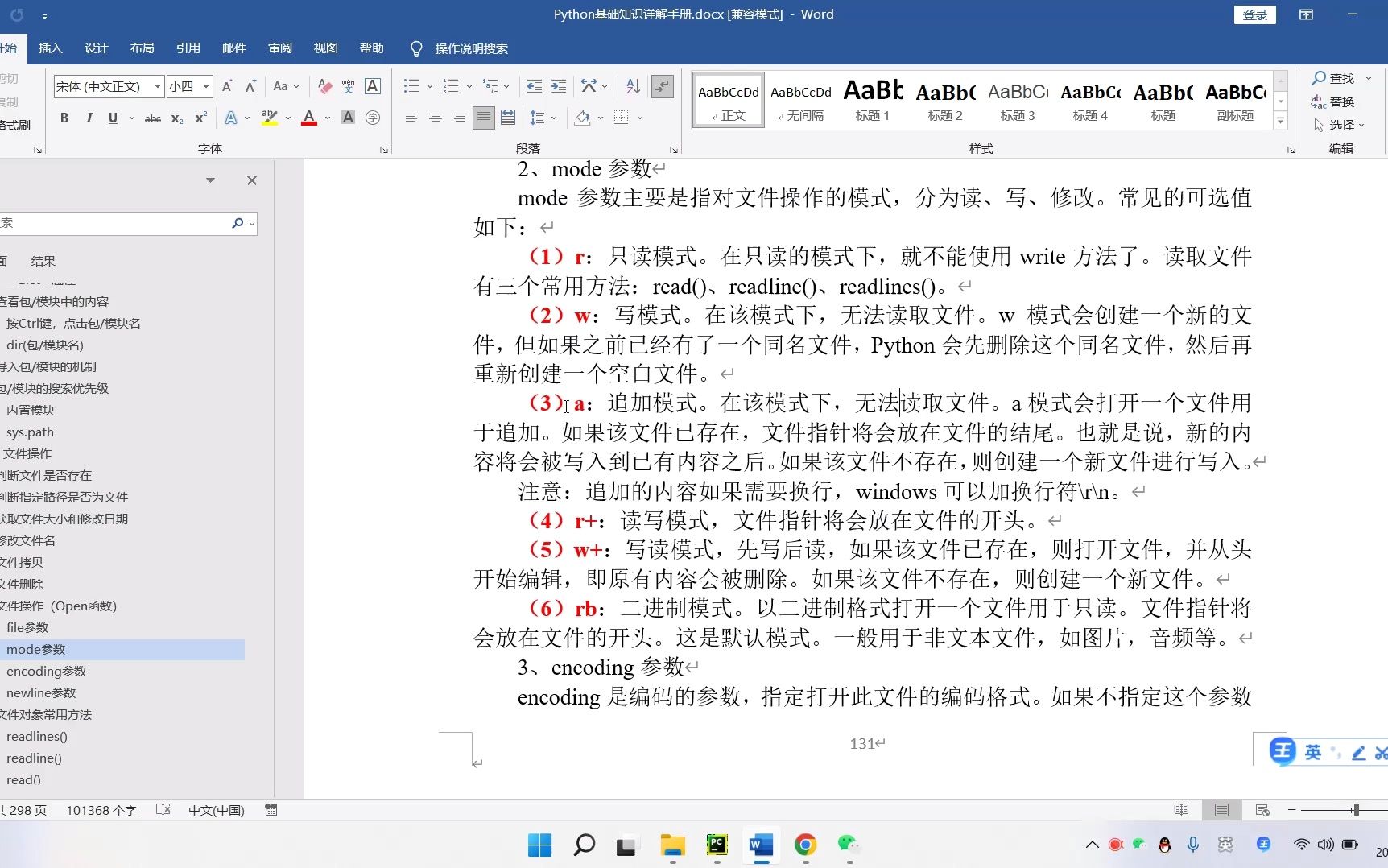Toggle show/hide paragraph marks
The image size is (1388, 868).
coord(663,86)
